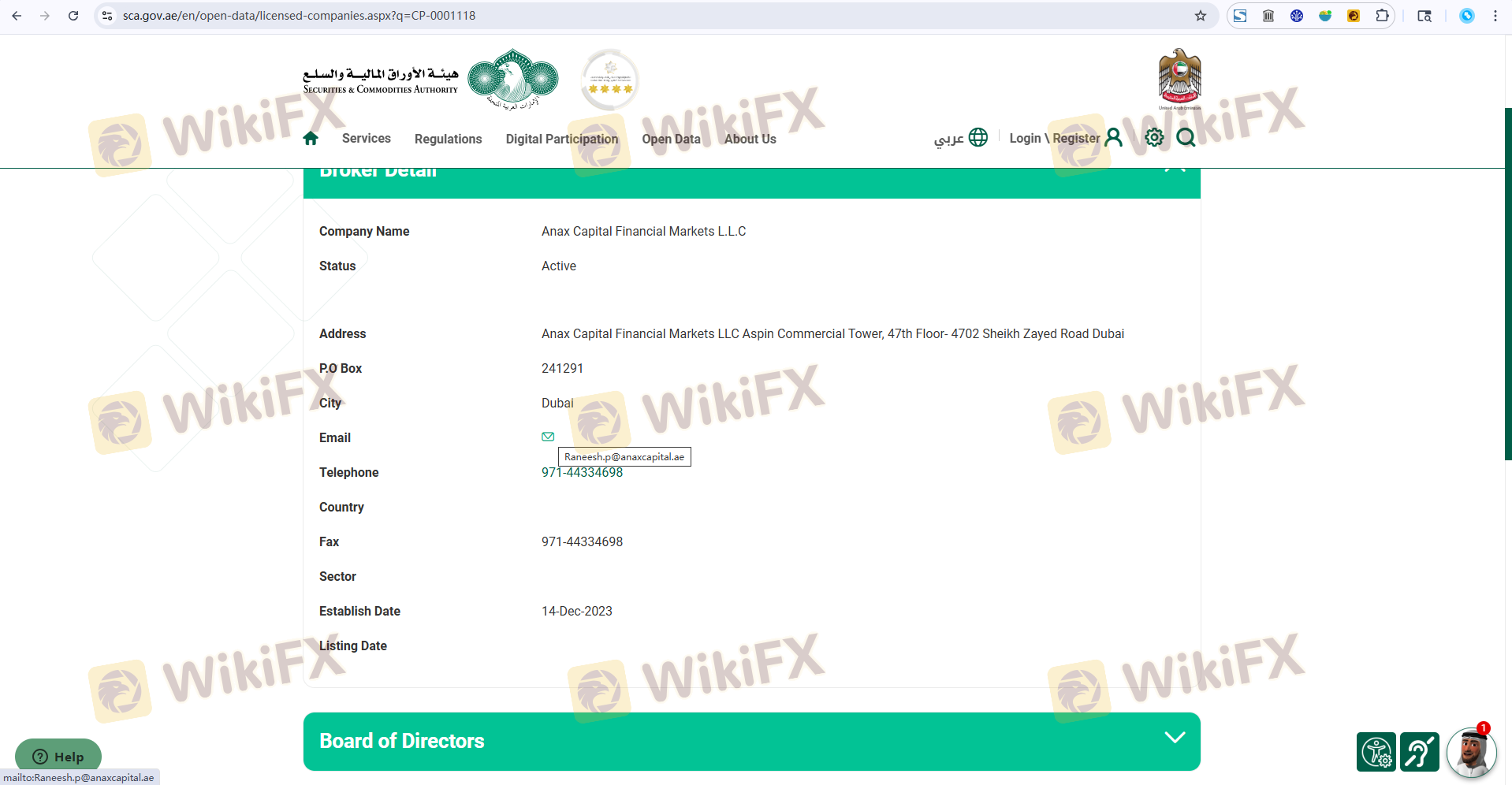Switch language using the globe icon

pyautogui.click(x=978, y=138)
